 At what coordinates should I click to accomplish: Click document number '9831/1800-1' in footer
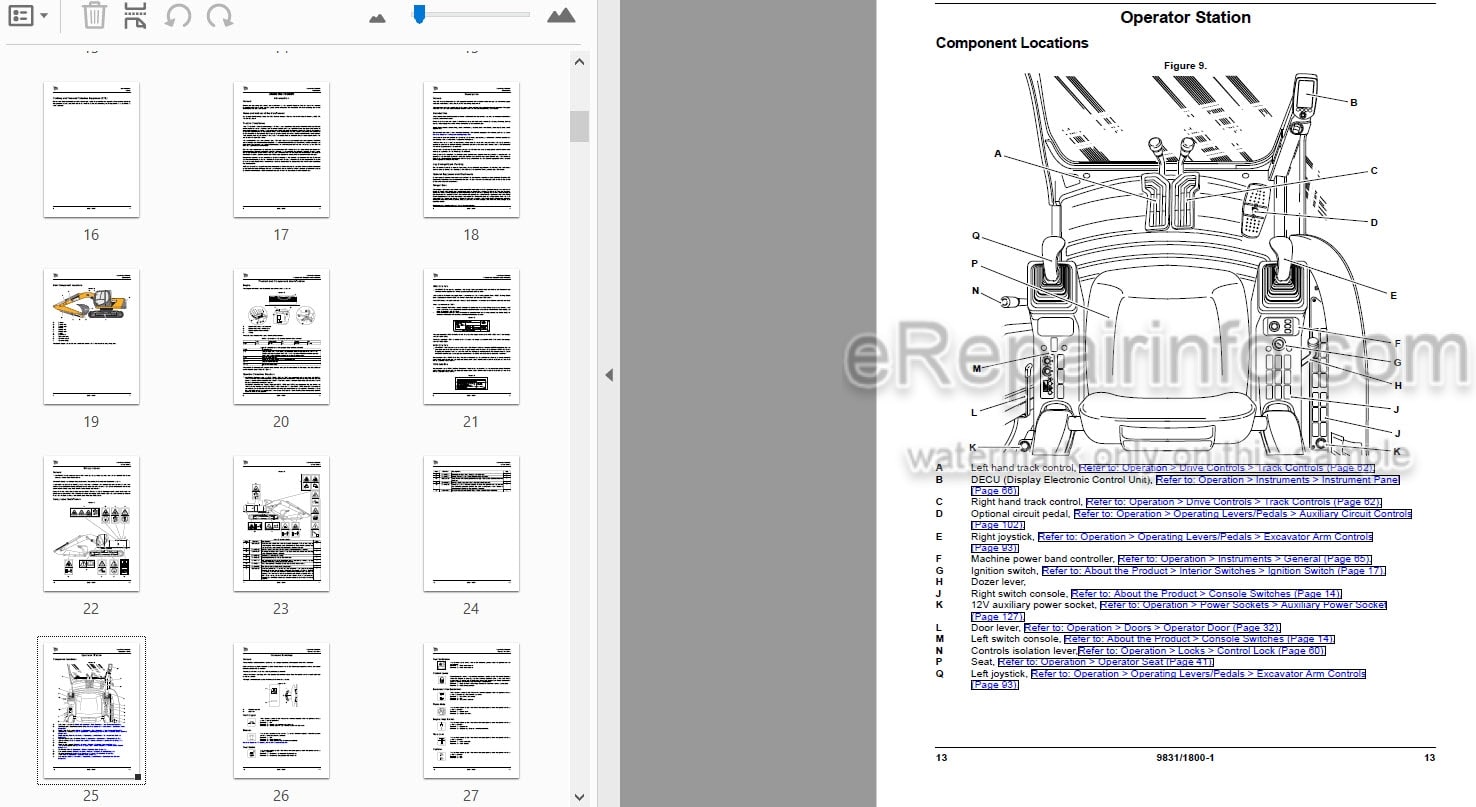tap(1185, 758)
